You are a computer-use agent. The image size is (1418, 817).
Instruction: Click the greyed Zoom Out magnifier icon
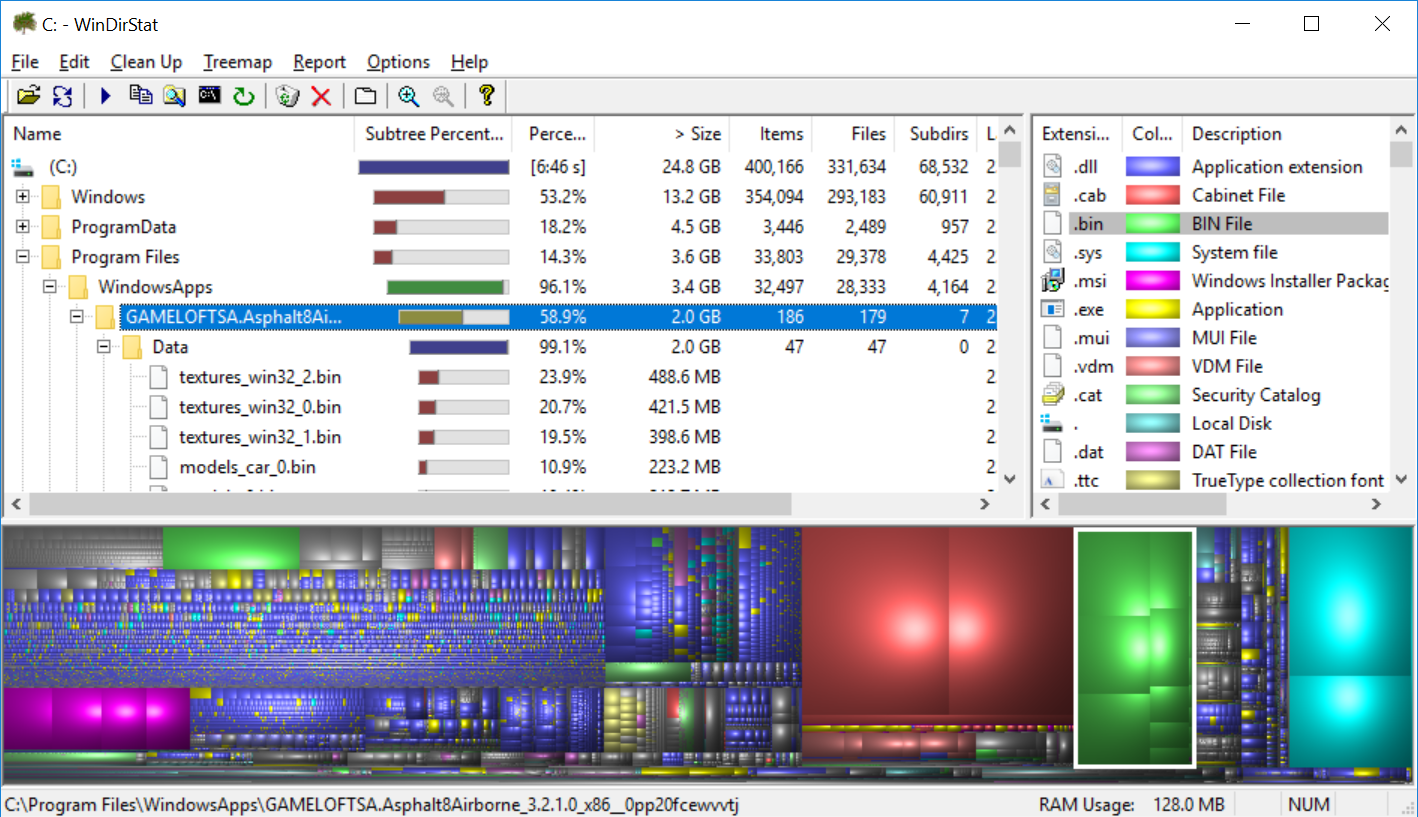443,96
